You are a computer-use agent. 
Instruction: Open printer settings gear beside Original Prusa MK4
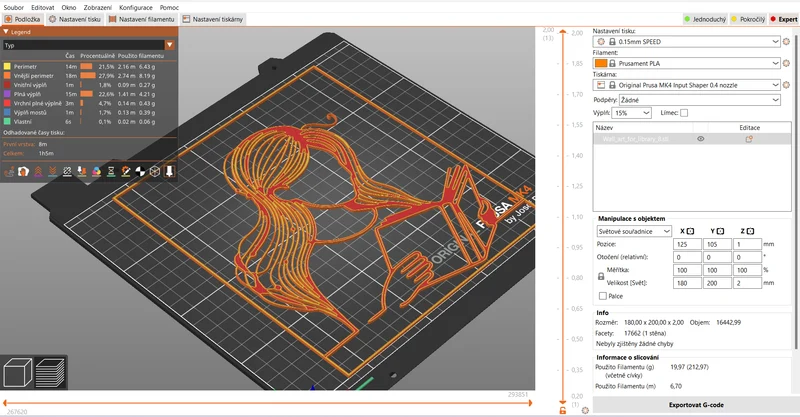pyautogui.click(x=786, y=85)
